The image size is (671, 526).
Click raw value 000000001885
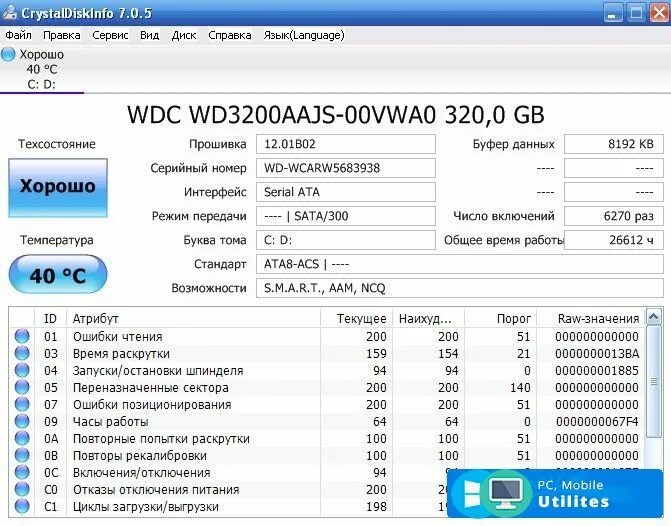(x=597, y=371)
